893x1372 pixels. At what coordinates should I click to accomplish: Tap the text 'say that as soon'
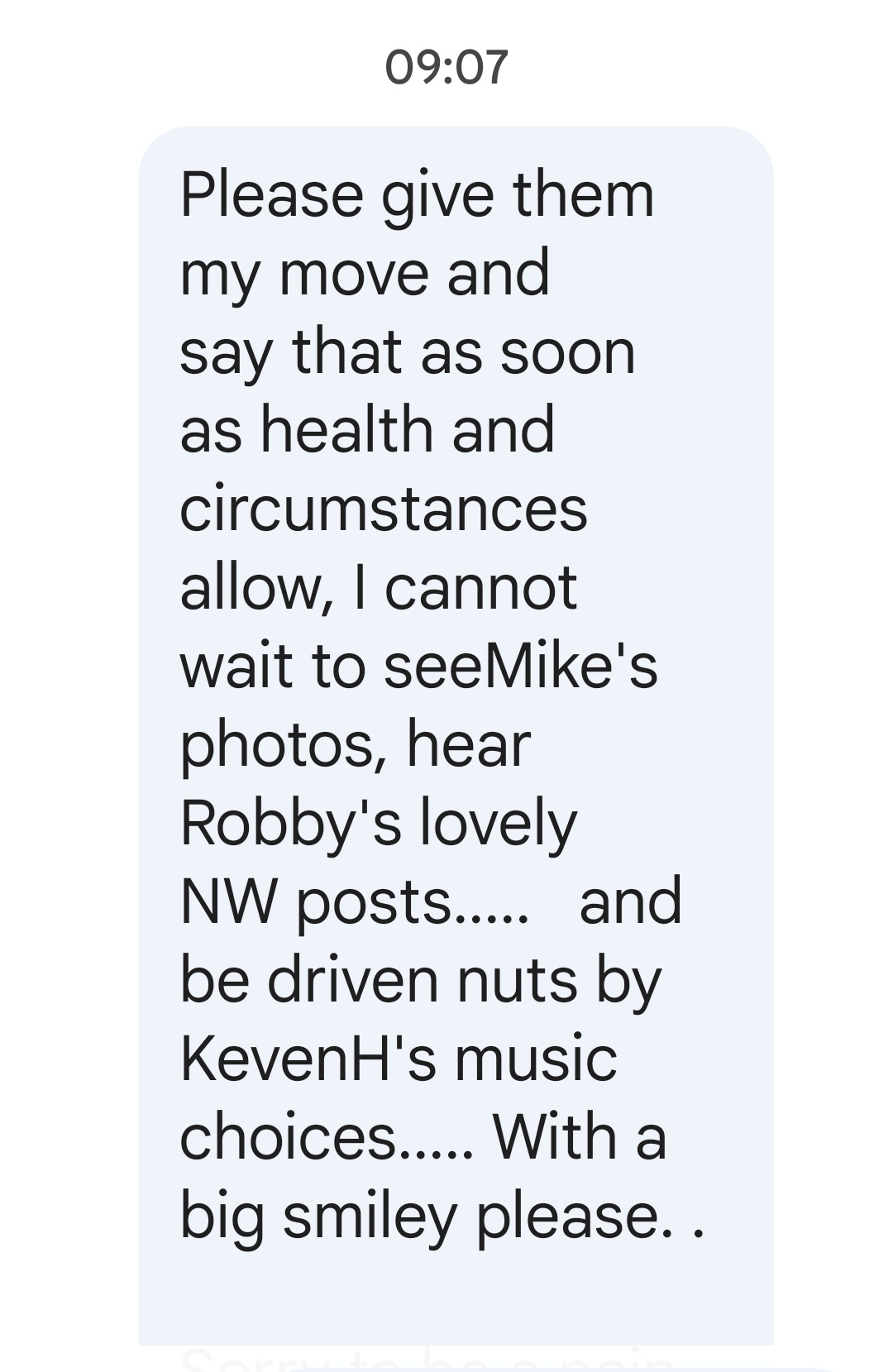408,354
